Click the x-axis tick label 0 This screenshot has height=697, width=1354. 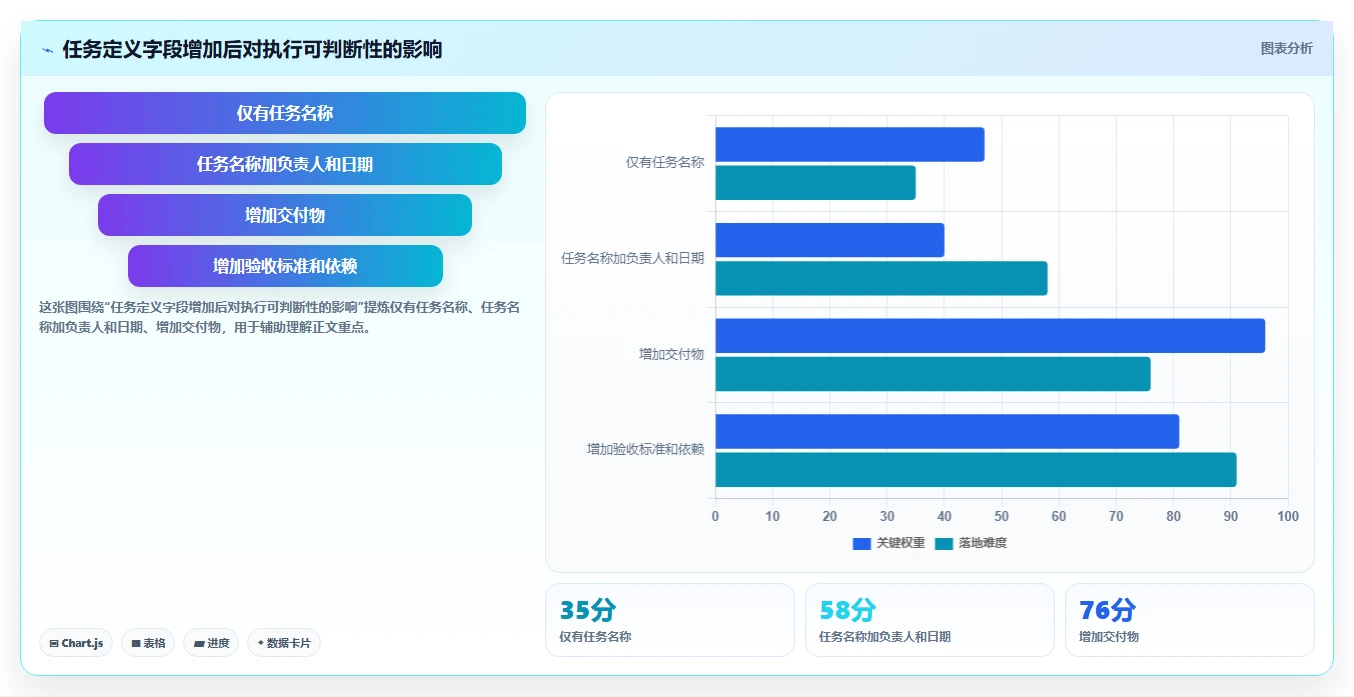point(715,516)
